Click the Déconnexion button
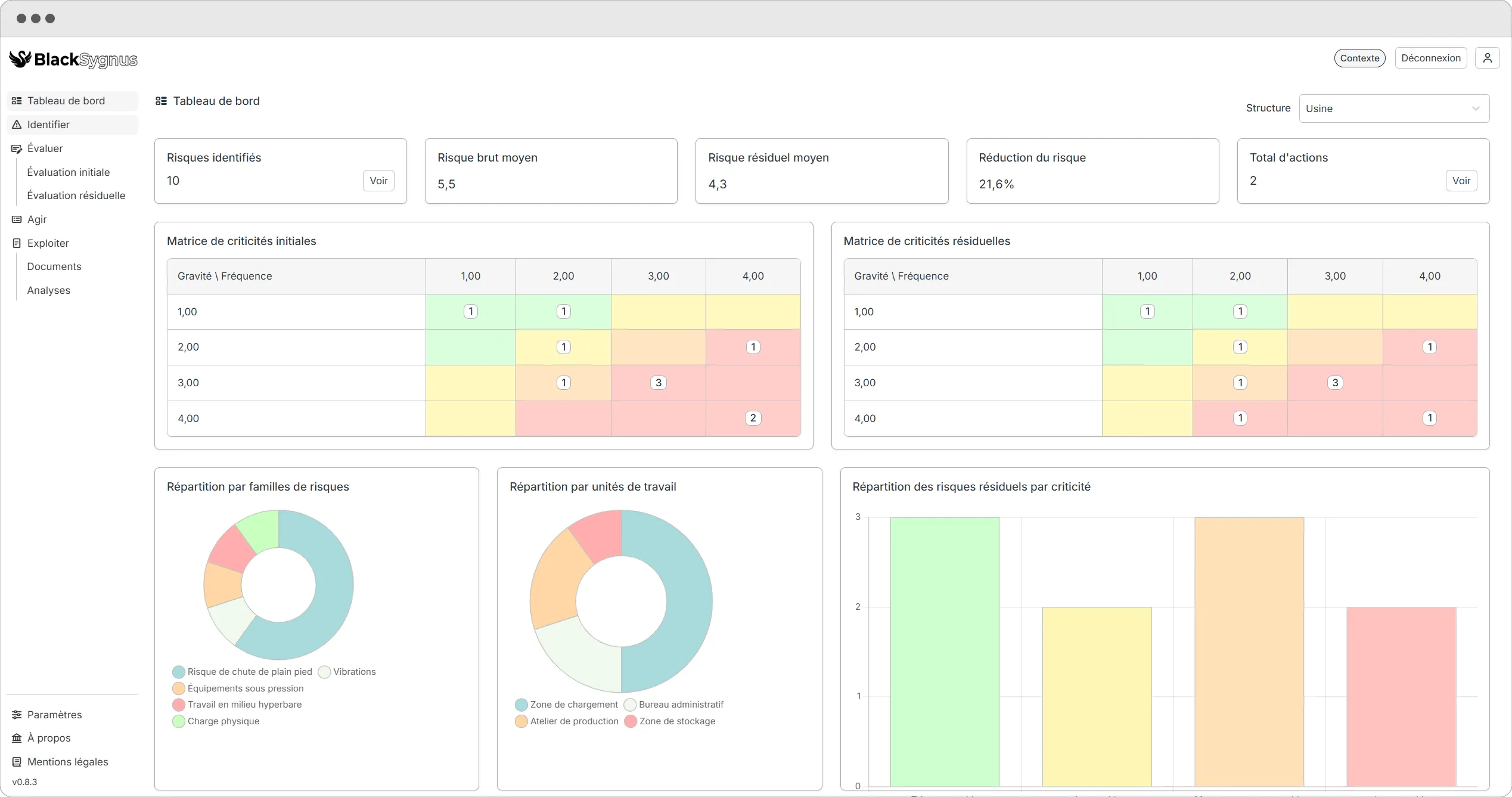Viewport: 1512px width, 797px height. click(x=1430, y=58)
